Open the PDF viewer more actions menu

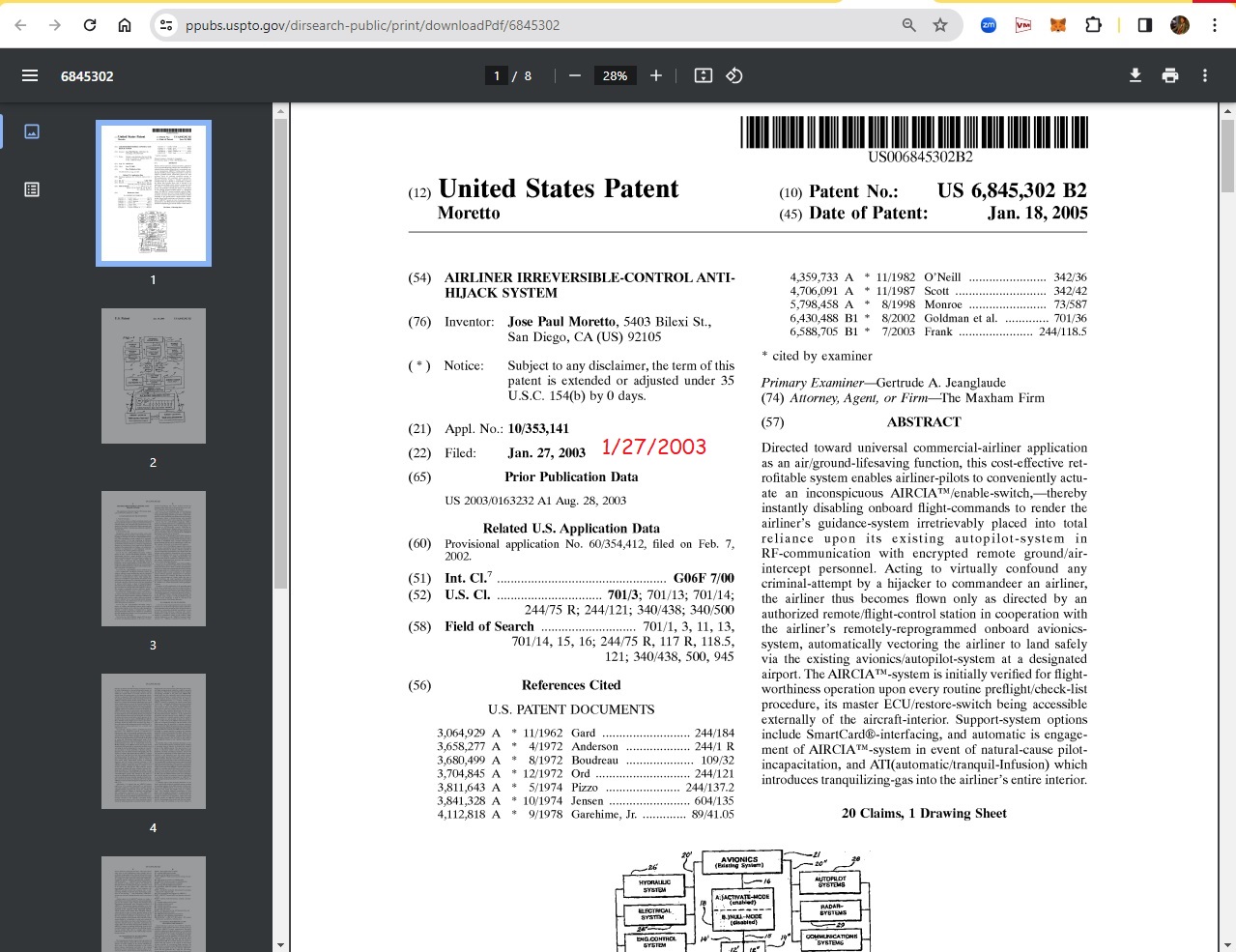tap(1205, 75)
